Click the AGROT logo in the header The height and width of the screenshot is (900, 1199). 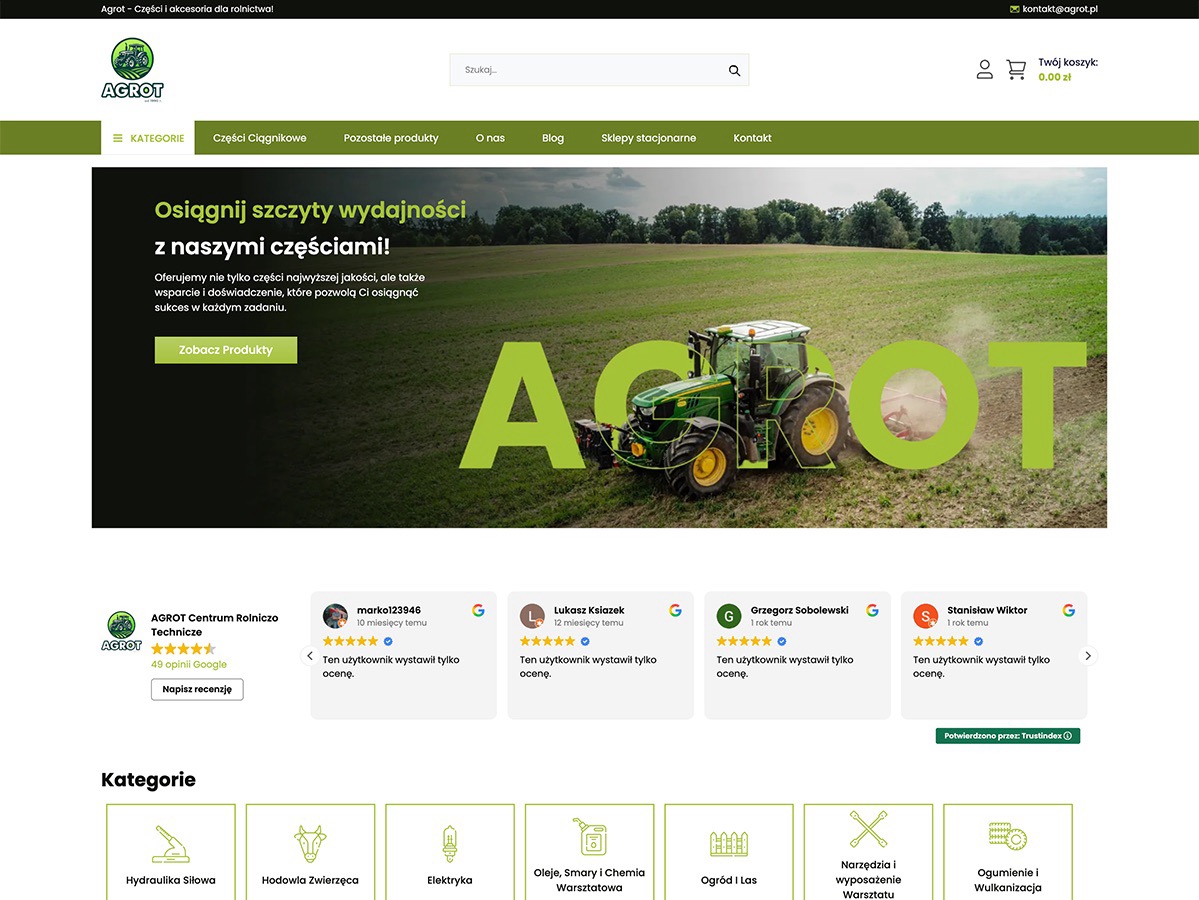[132, 70]
